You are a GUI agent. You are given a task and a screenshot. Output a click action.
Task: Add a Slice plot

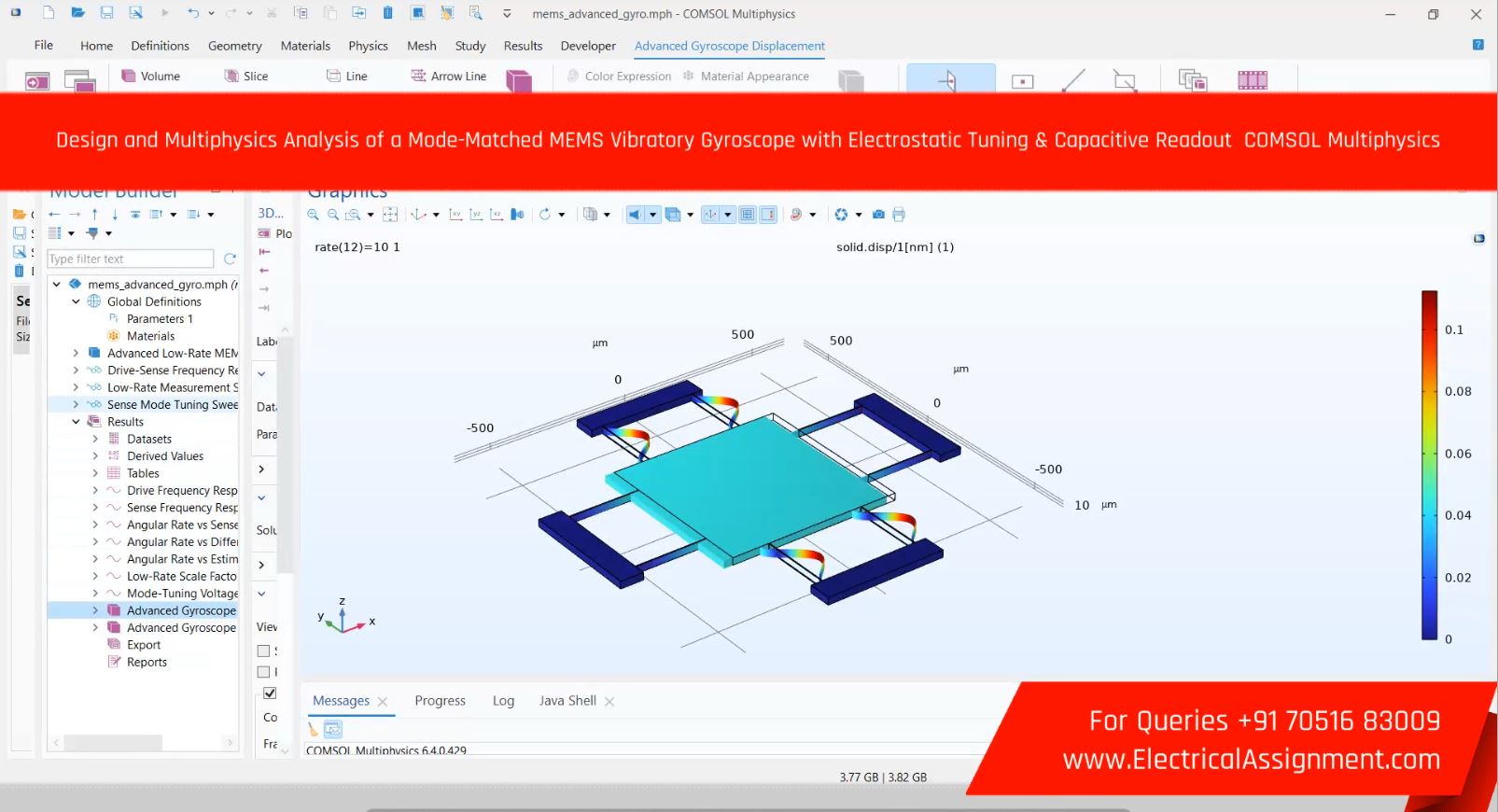click(245, 77)
